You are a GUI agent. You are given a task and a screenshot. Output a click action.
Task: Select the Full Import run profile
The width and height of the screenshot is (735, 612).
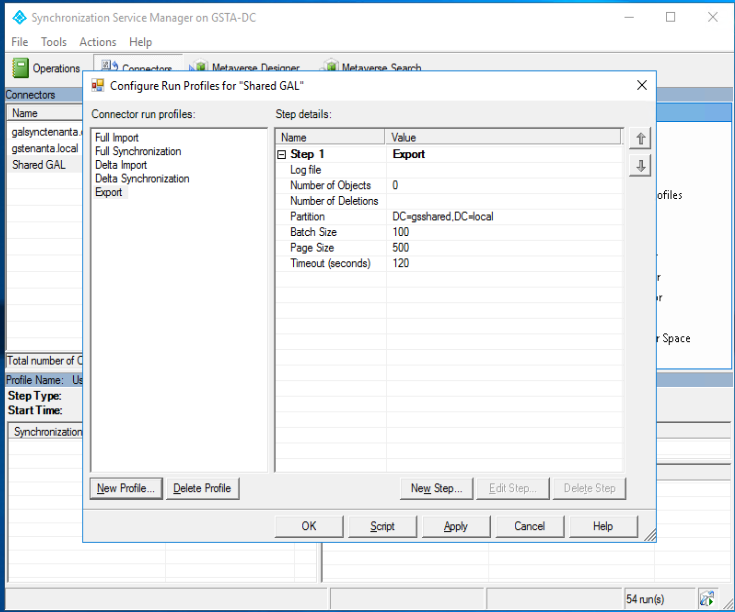[x=117, y=138]
